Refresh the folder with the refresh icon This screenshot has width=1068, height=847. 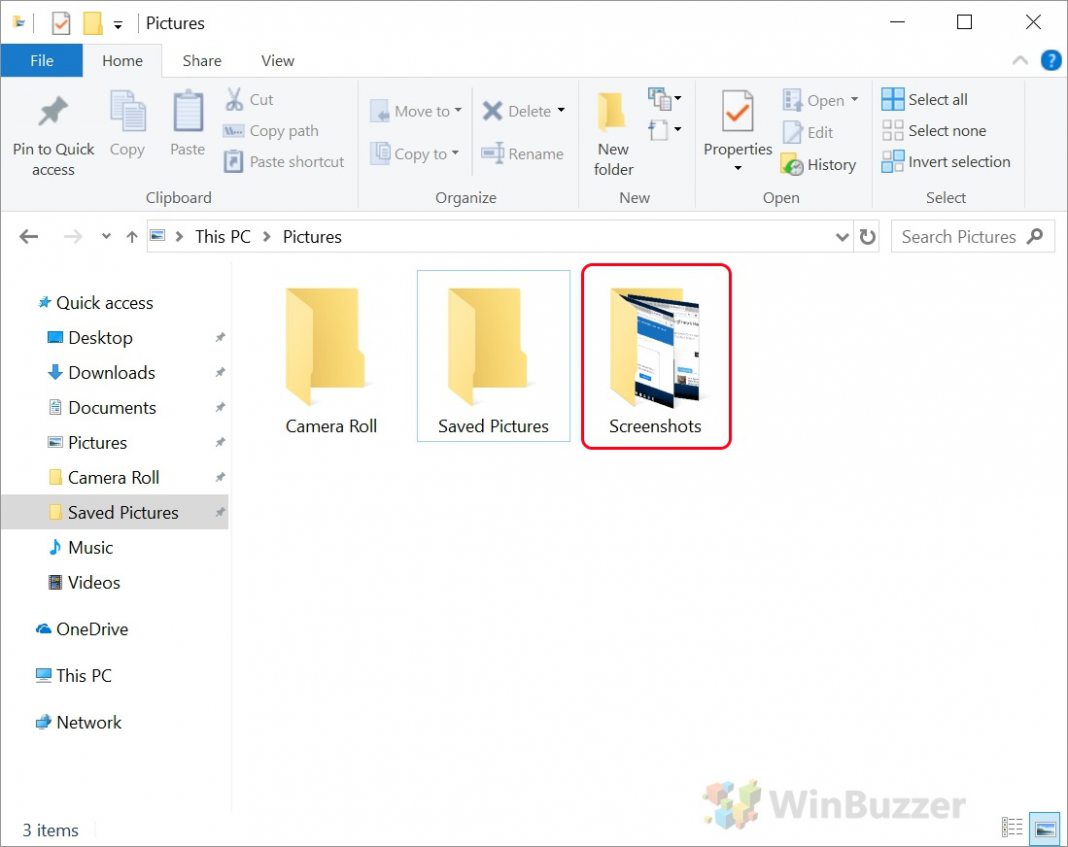[867, 236]
